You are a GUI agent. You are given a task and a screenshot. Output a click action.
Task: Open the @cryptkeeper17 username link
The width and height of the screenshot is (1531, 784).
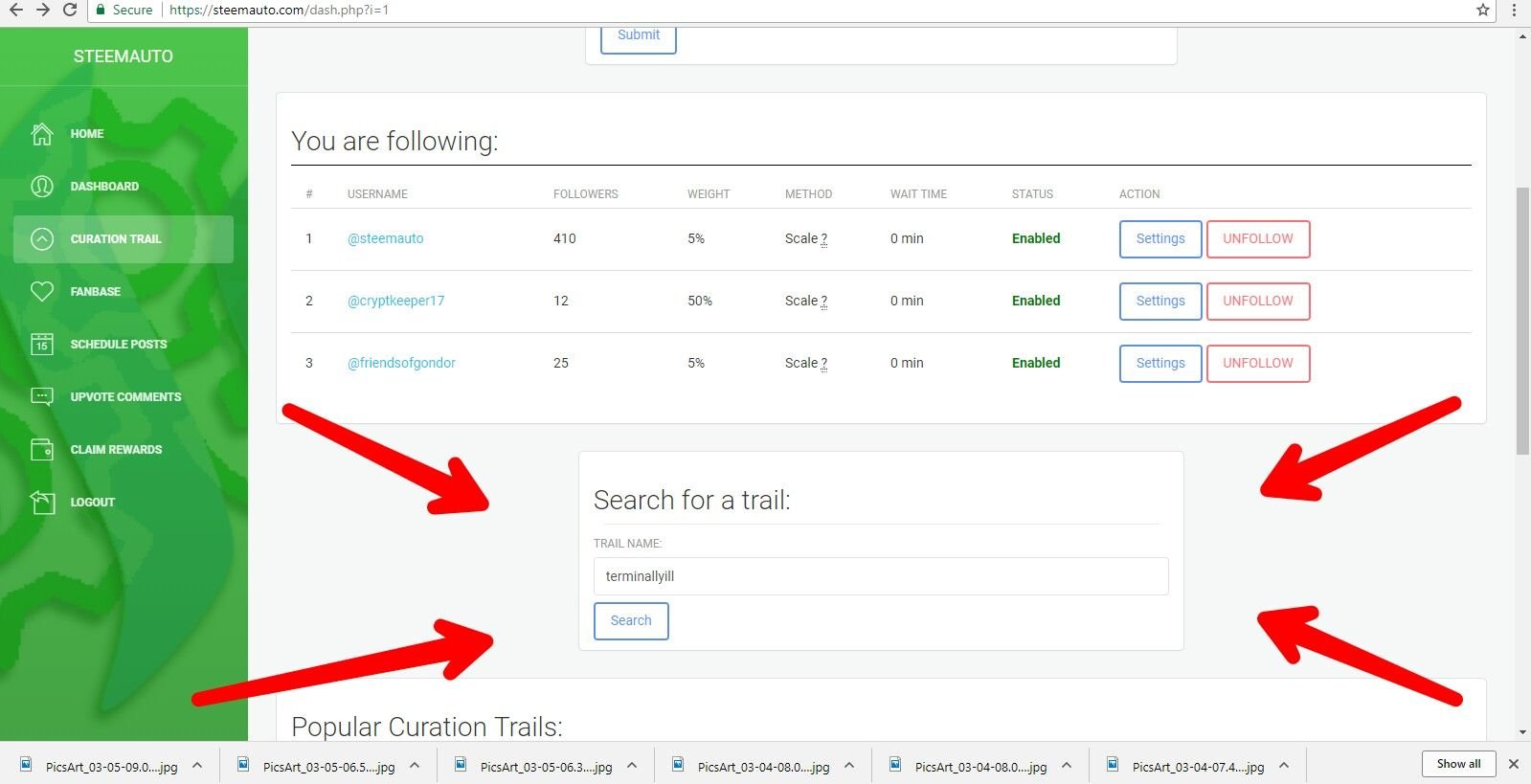tap(395, 301)
